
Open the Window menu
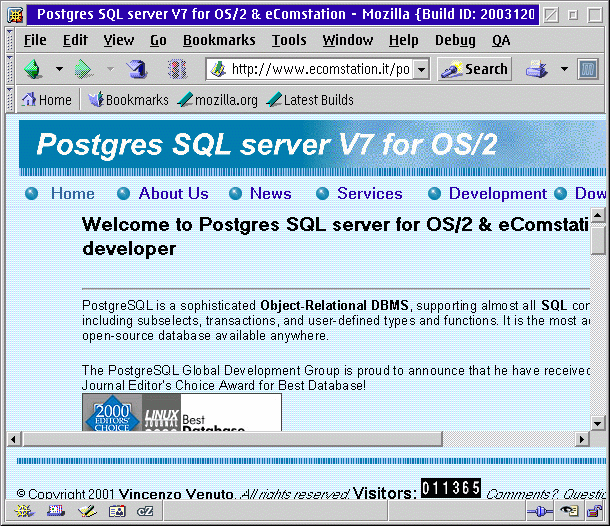(348, 40)
